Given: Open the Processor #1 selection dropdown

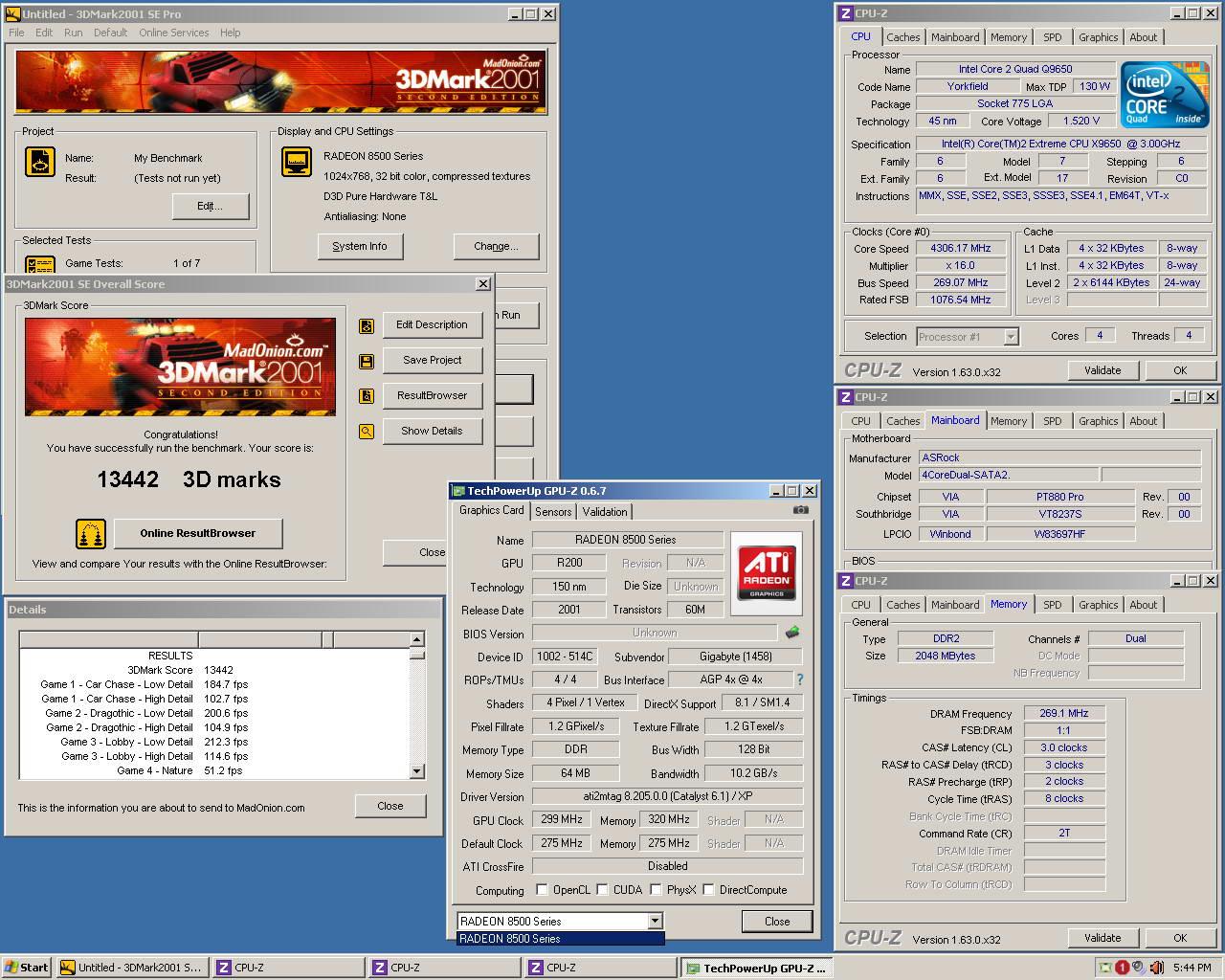Looking at the screenshot, I should tap(1012, 337).
